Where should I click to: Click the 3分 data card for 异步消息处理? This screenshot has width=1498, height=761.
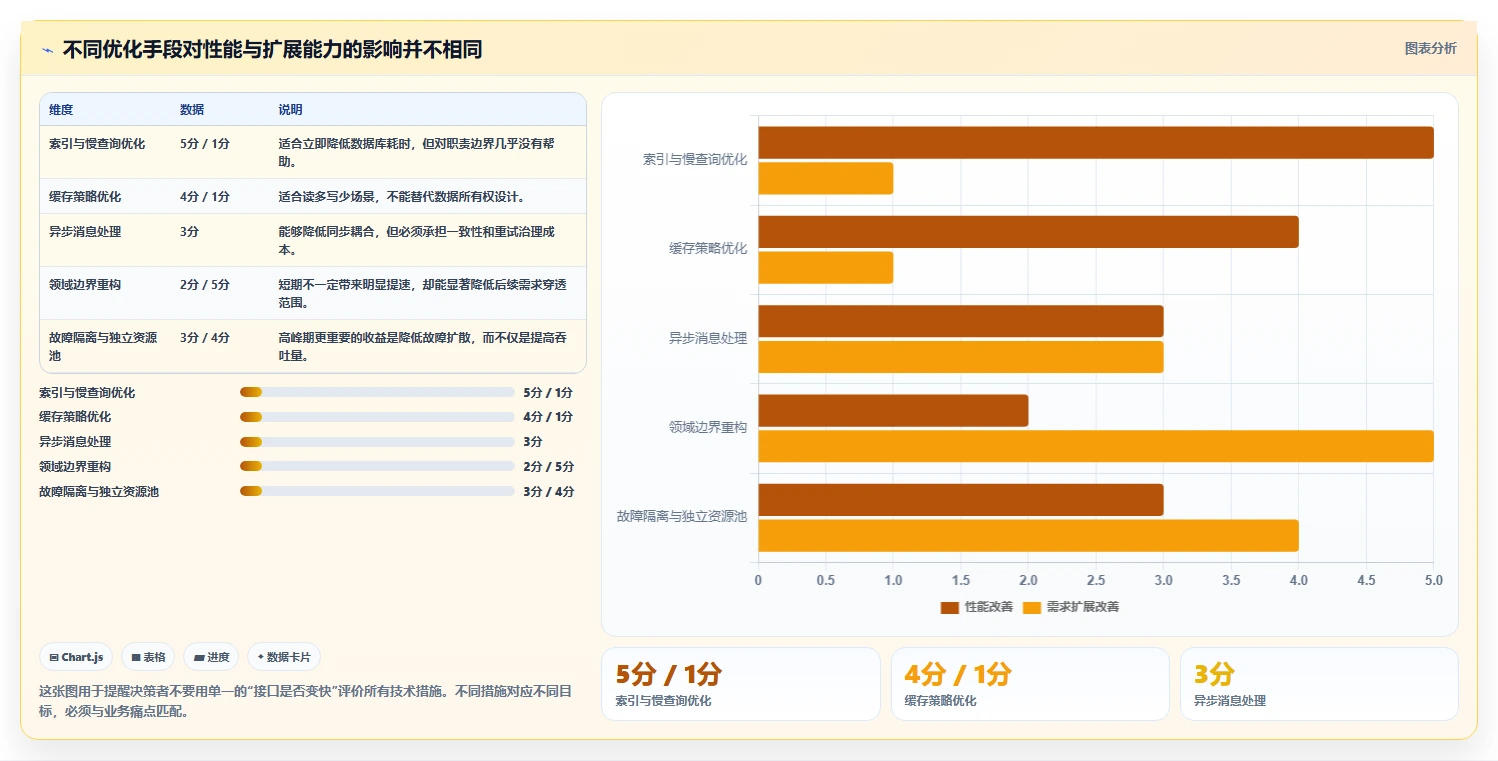click(x=1319, y=684)
